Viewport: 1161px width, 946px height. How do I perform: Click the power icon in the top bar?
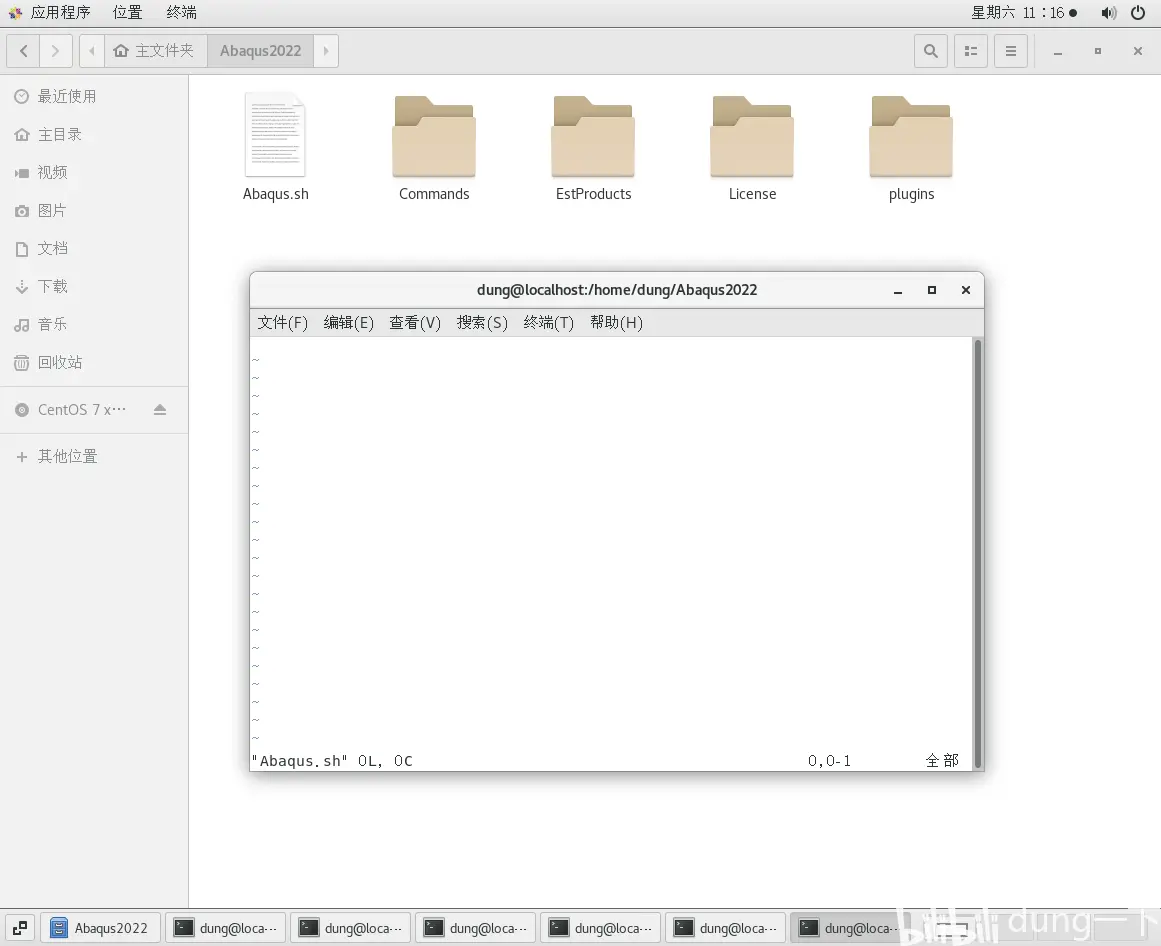pos(1138,13)
